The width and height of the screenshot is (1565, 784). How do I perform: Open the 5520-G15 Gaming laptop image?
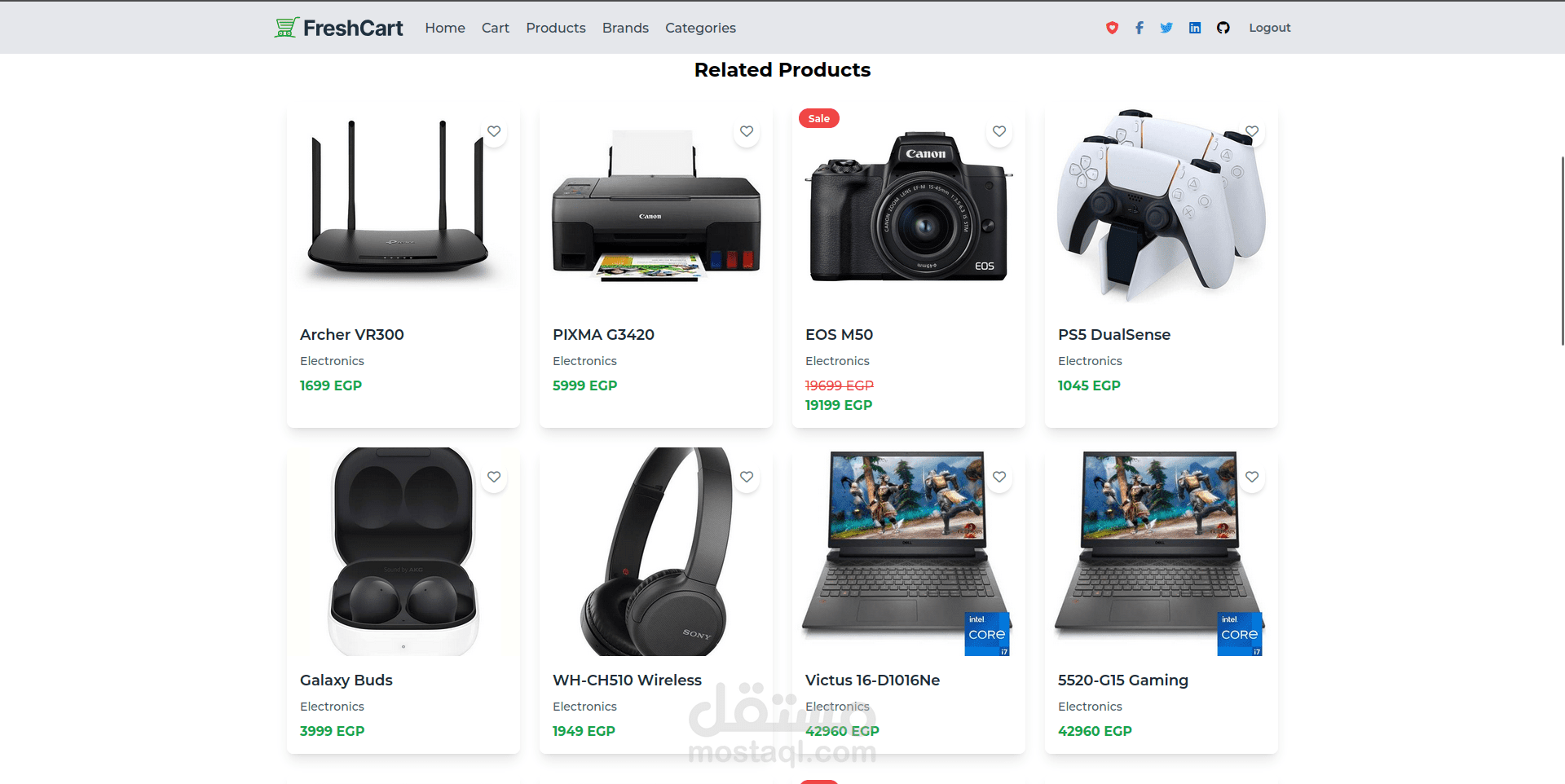[x=1161, y=552]
